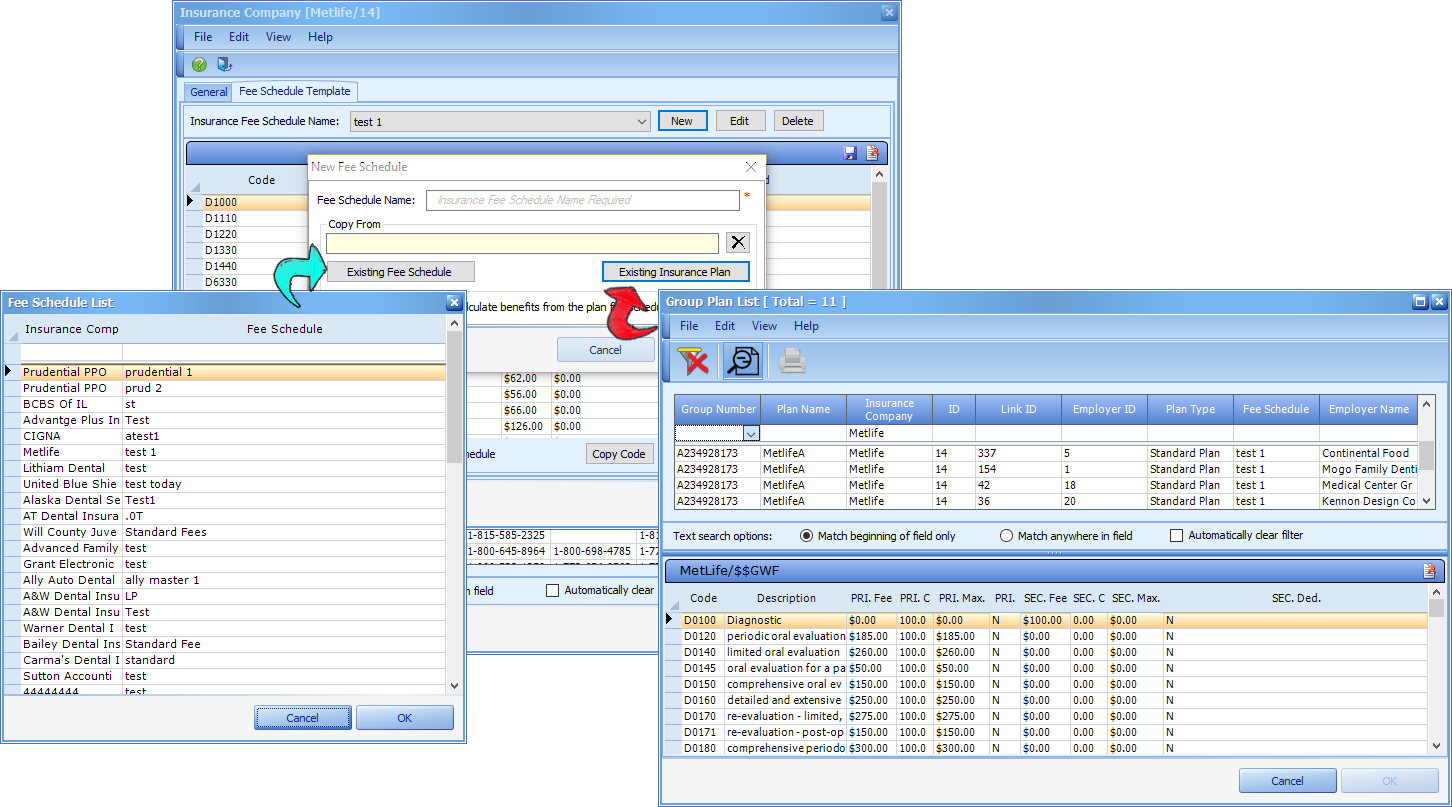This screenshot has width=1452, height=807.
Task: Click the Insurance Company filter field containing Metlife
Action: [x=889, y=434]
